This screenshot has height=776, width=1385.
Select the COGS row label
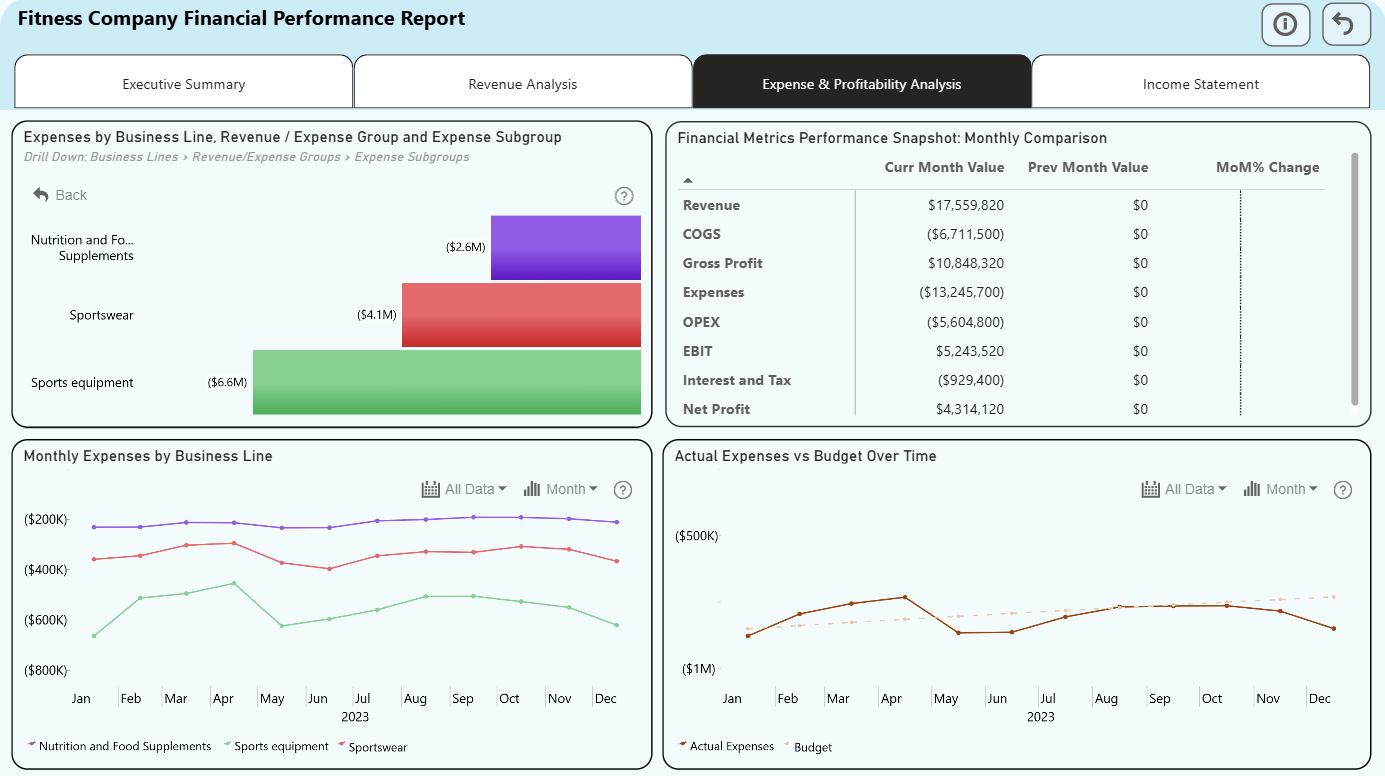pyautogui.click(x=702, y=234)
